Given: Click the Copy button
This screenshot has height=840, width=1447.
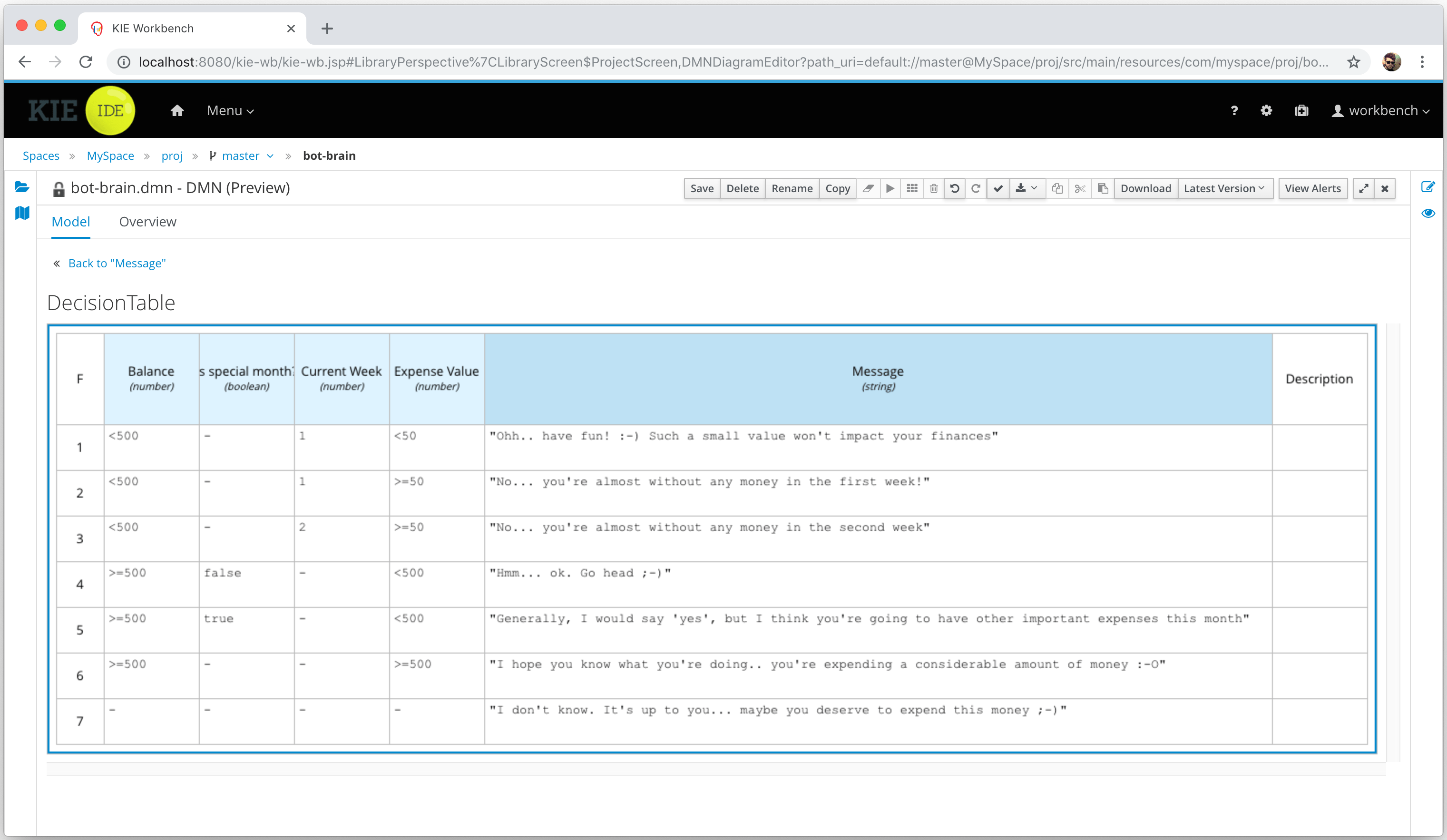Looking at the screenshot, I should (838, 188).
